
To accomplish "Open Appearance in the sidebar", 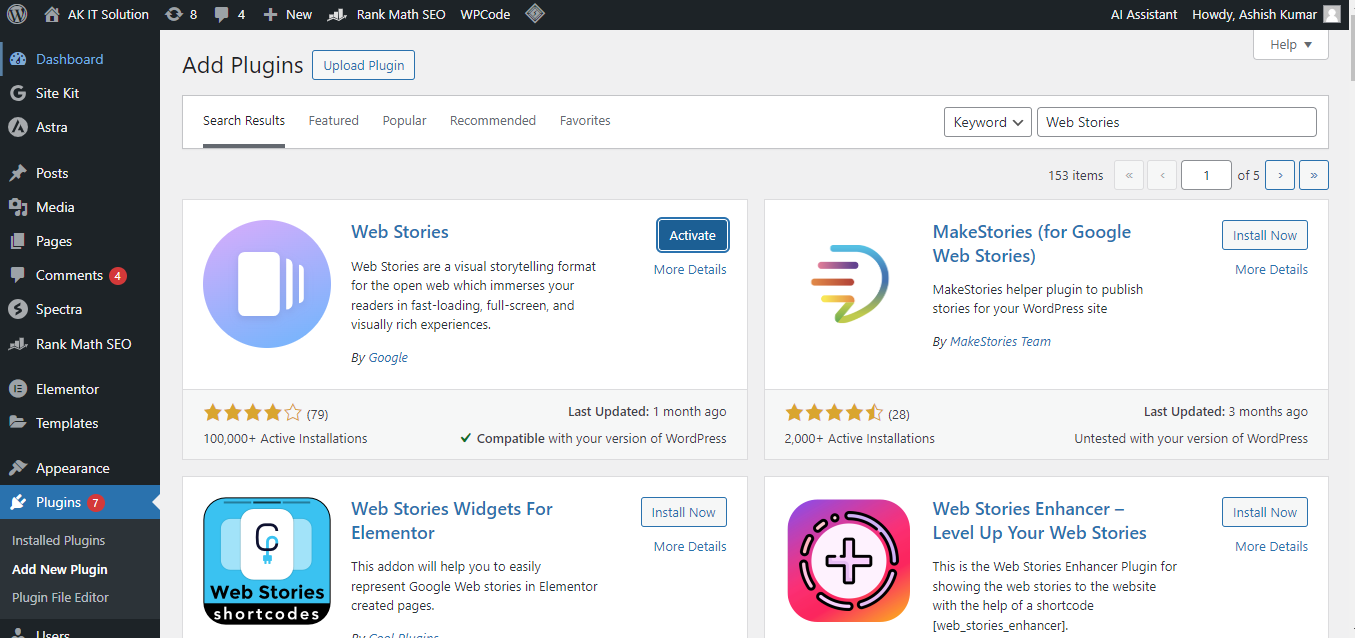I will pyautogui.click(x=80, y=468).
